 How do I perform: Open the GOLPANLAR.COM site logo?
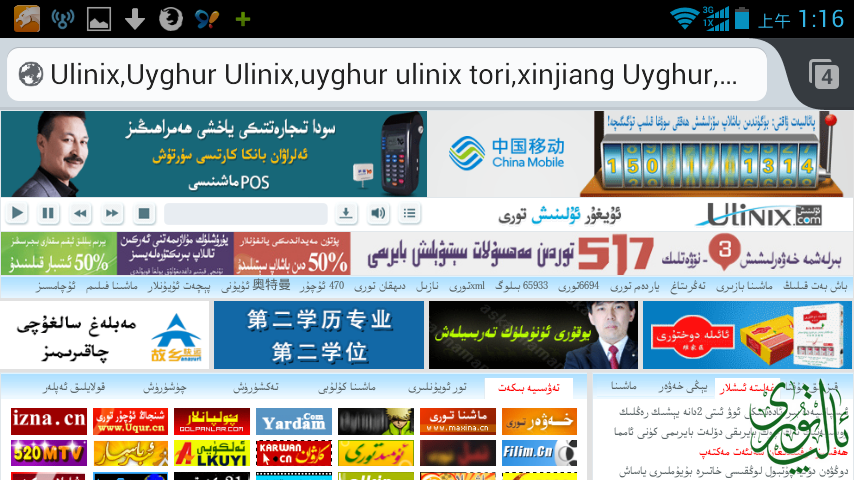click(x=212, y=421)
